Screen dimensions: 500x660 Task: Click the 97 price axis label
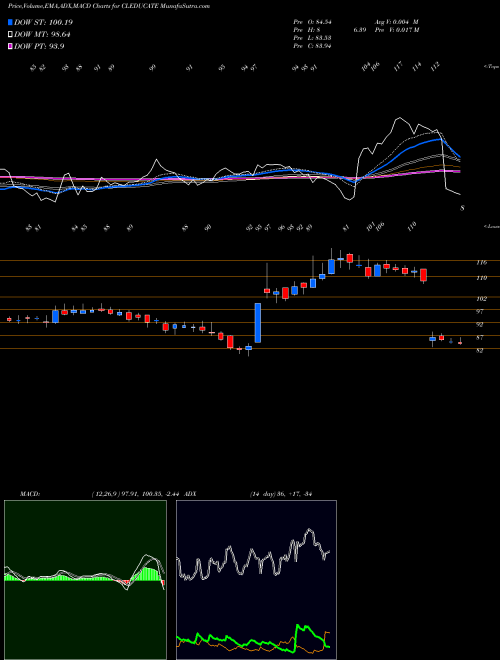480,311
